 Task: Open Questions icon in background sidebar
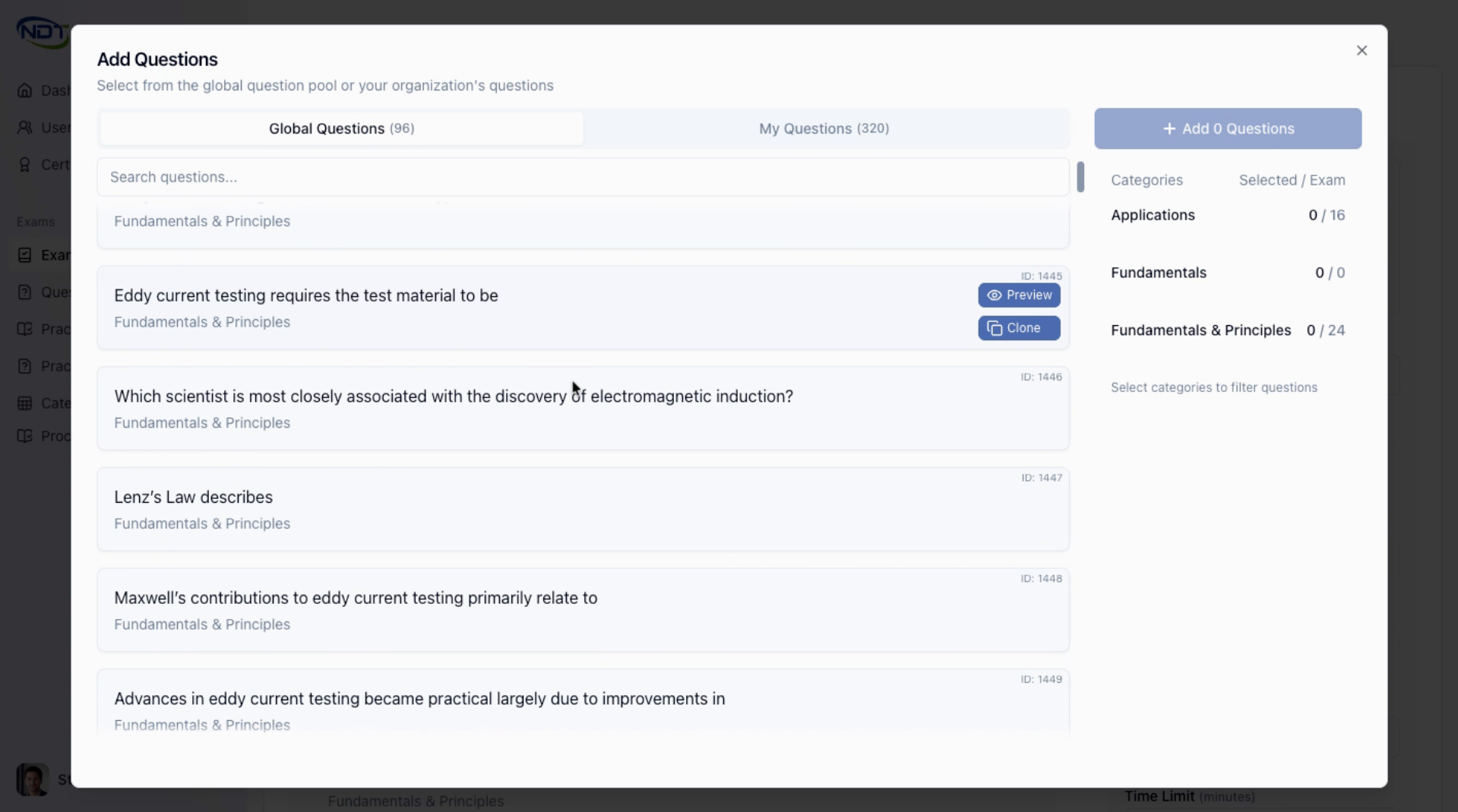pos(25,292)
